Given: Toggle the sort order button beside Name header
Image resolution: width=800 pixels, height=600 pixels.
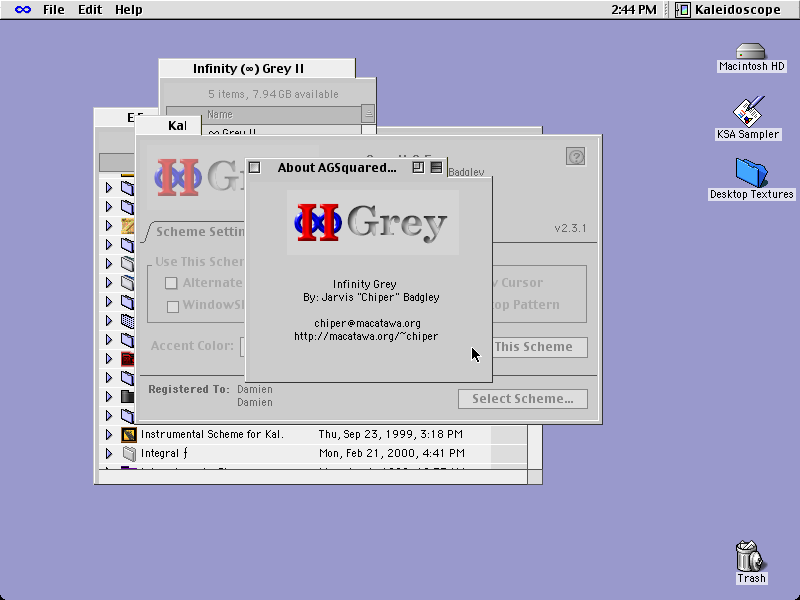Looking at the screenshot, I should click(368, 113).
